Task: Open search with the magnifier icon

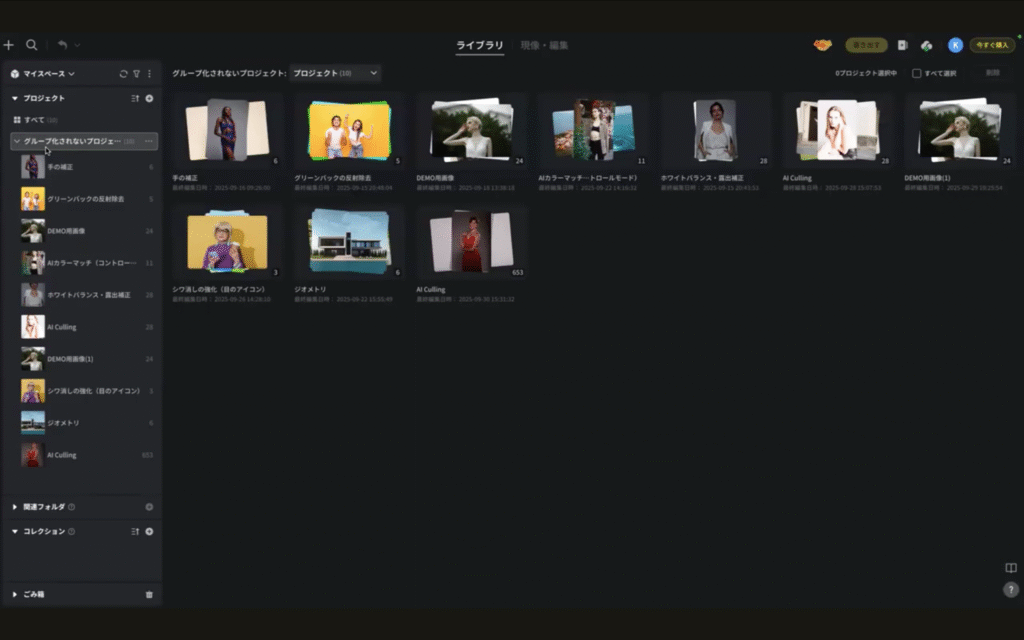Action: click(32, 45)
